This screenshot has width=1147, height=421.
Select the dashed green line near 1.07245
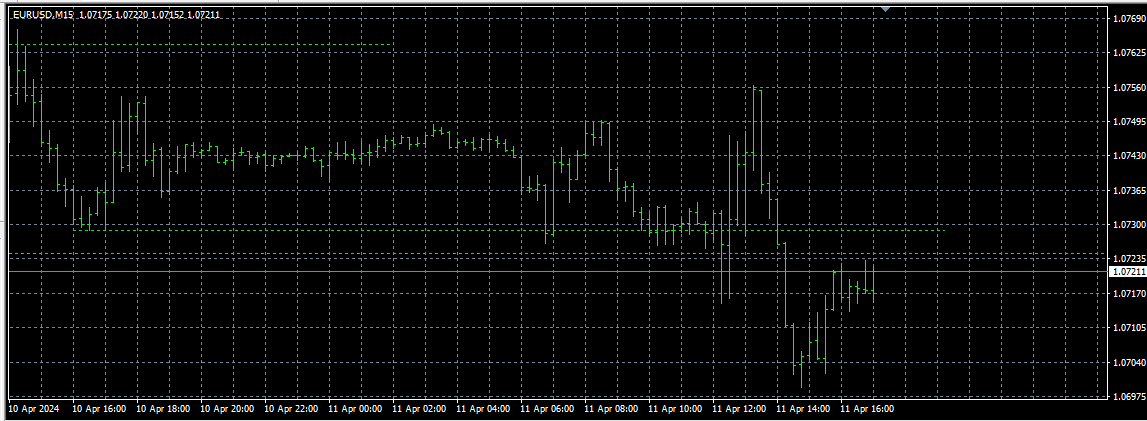[x=556, y=254]
